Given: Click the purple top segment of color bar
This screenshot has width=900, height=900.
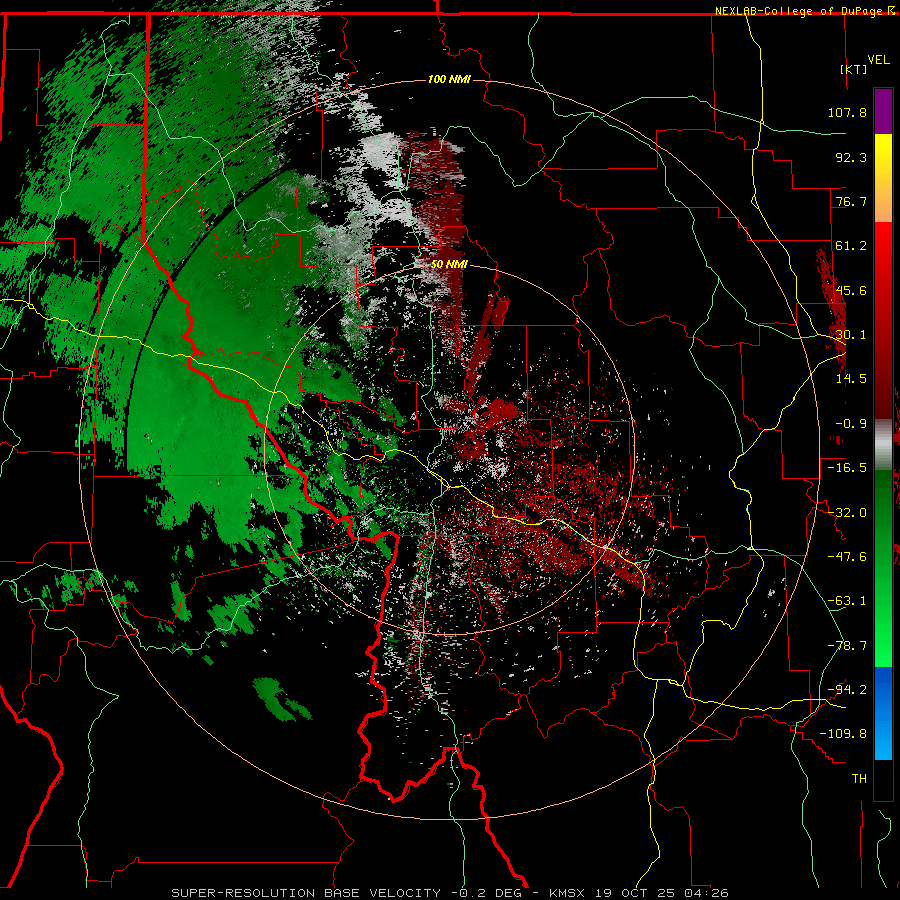Looking at the screenshot, I should point(883,111).
